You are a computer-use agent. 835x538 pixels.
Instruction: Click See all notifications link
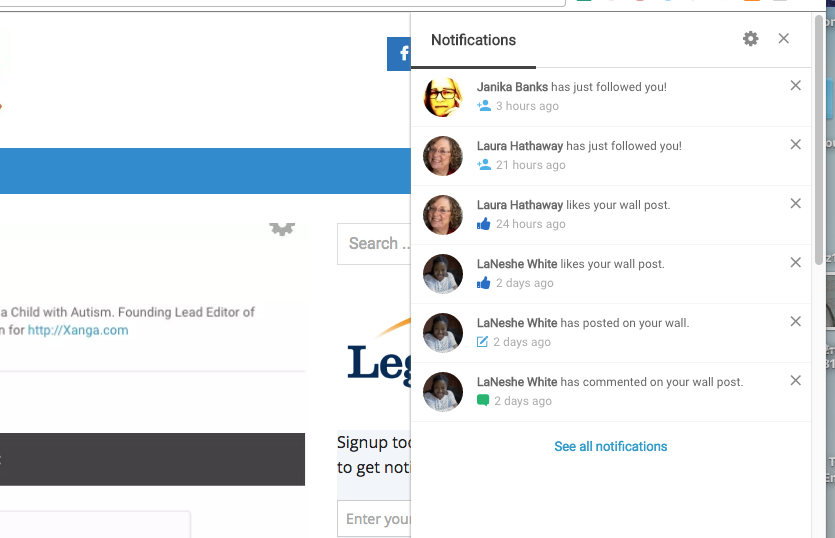pos(610,447)
